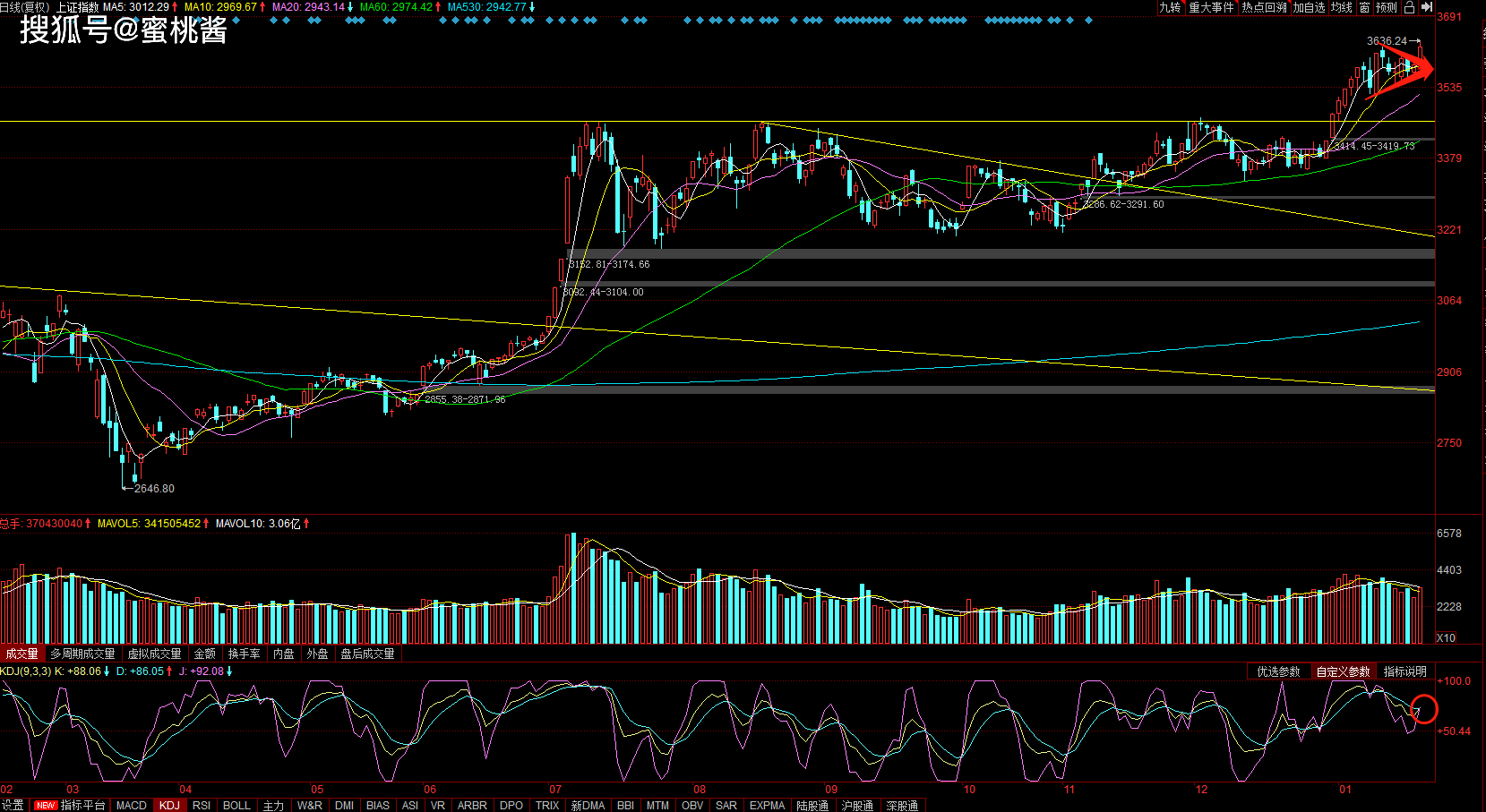Image resolution: width=1486 pixels, height=812 pixels.
Task: Select the 虚拟成交量 tab
Action: tap(154, 654)
